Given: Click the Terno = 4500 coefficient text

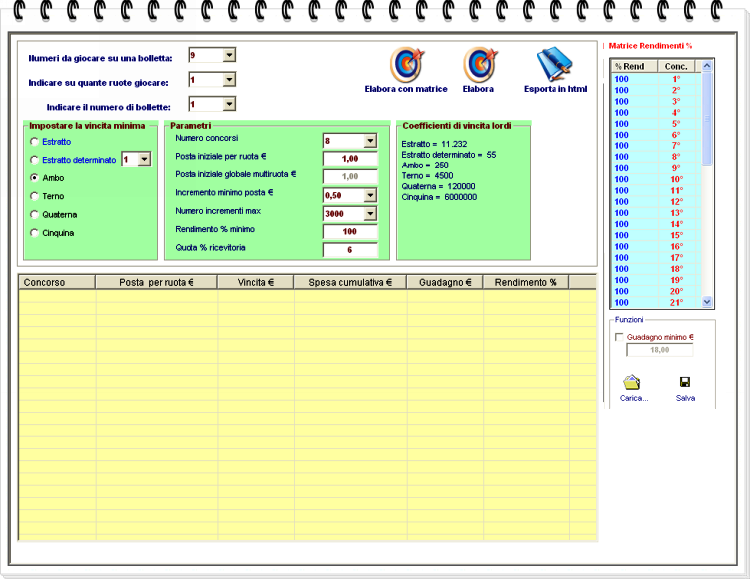Looking at the screenshot, I should (x=427, y=176).
